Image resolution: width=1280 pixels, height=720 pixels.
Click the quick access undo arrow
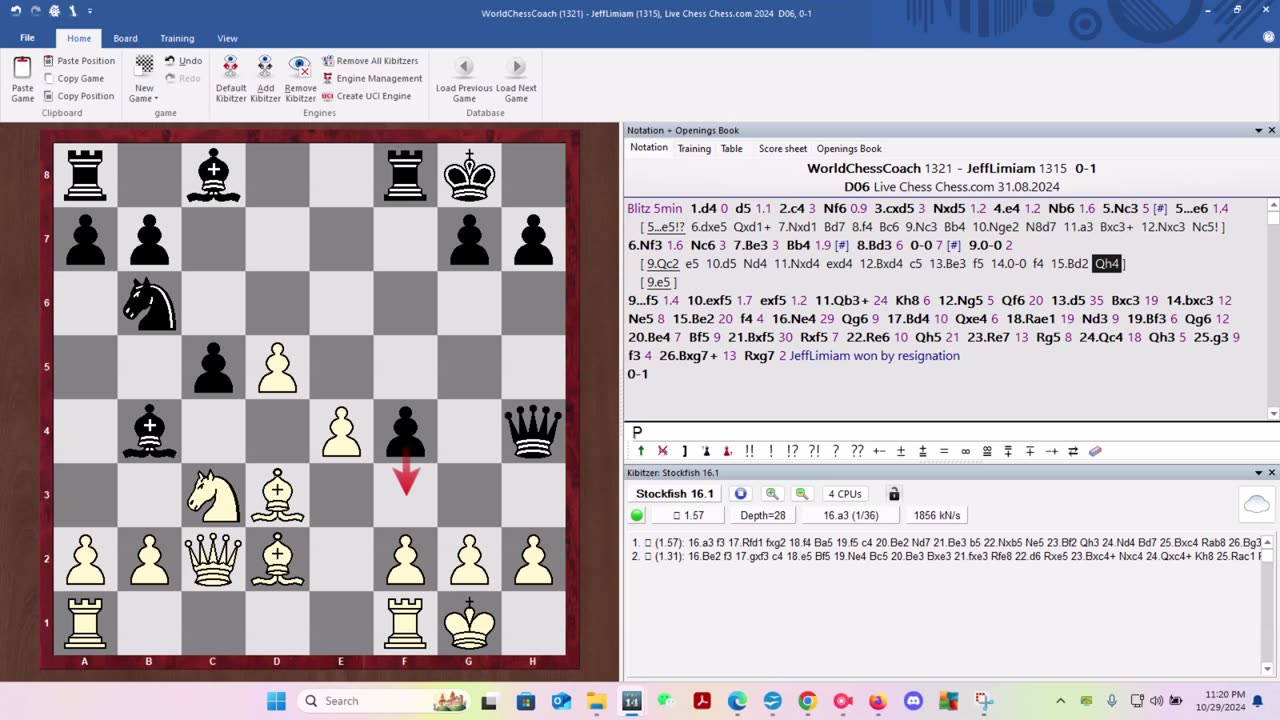coord(16,10)
